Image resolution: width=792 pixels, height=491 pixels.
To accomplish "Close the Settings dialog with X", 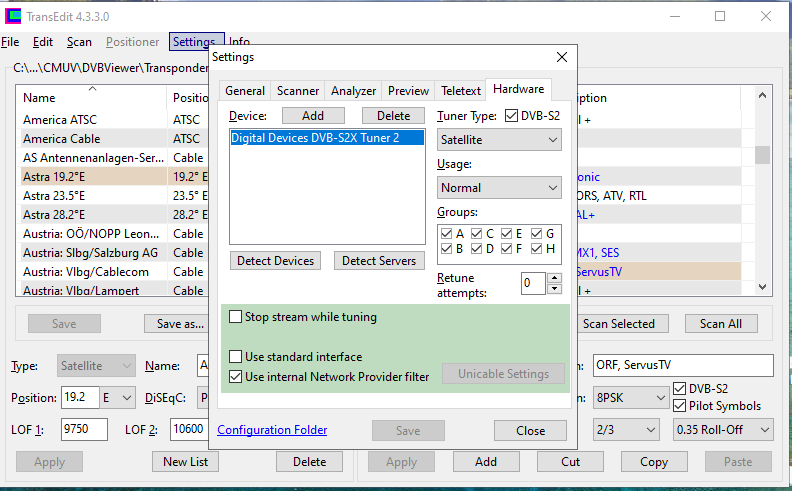I will pyautogui.click(x=562, y=57).
